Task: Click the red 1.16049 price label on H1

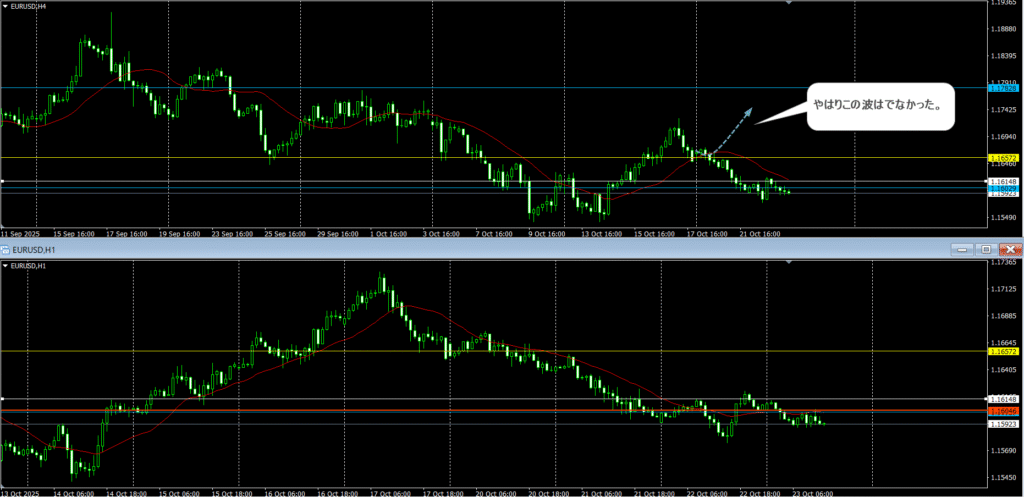Action: click(x=1003, y=411)
